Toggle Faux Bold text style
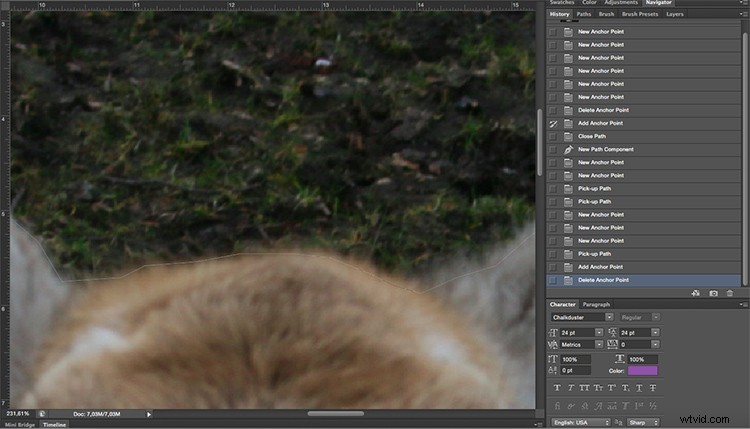 click(x=557, y=388)
